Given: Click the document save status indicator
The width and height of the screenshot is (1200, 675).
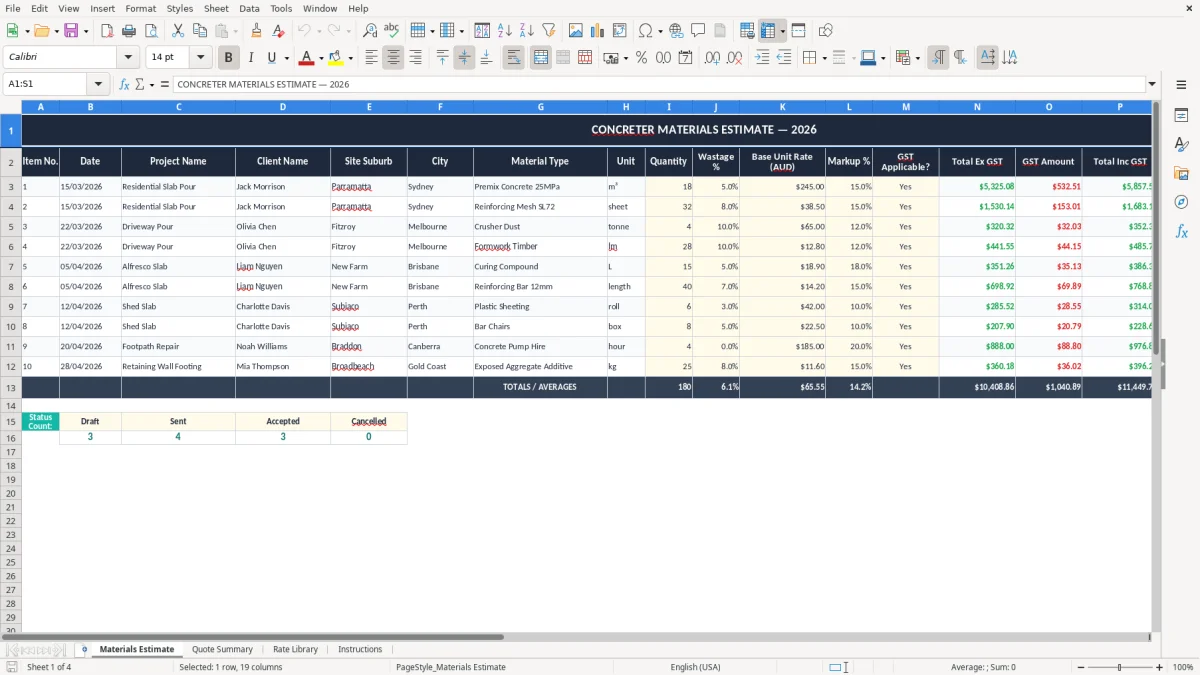Looking at the screenshot, I should click(x=11, y=667).
